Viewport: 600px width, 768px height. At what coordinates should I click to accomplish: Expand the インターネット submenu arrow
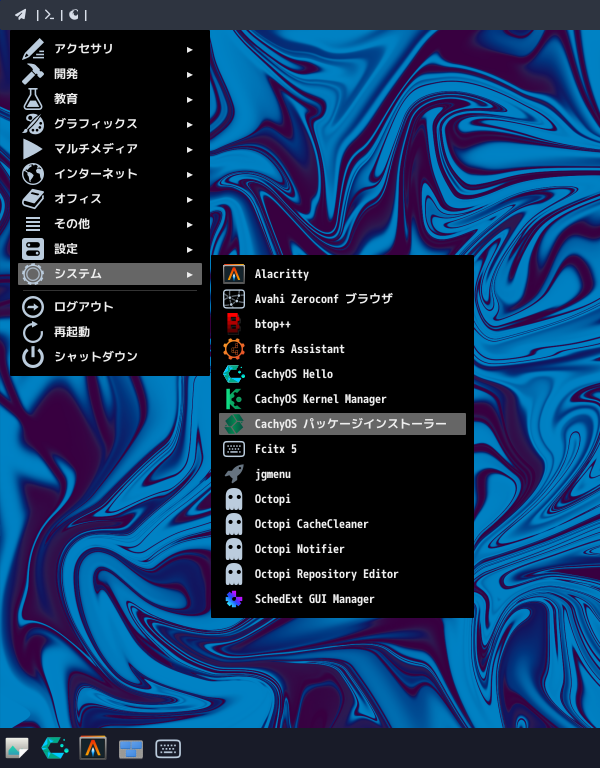190,174
